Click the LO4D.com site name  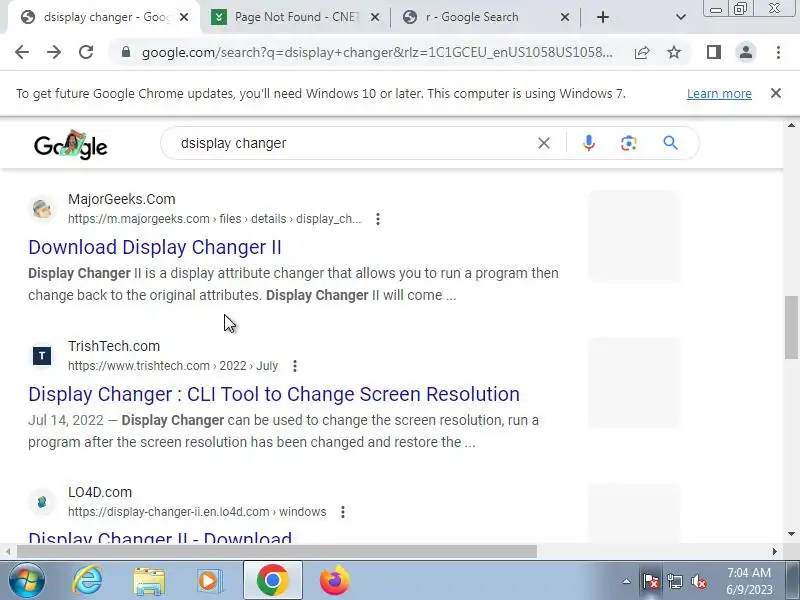pos(100,492)
